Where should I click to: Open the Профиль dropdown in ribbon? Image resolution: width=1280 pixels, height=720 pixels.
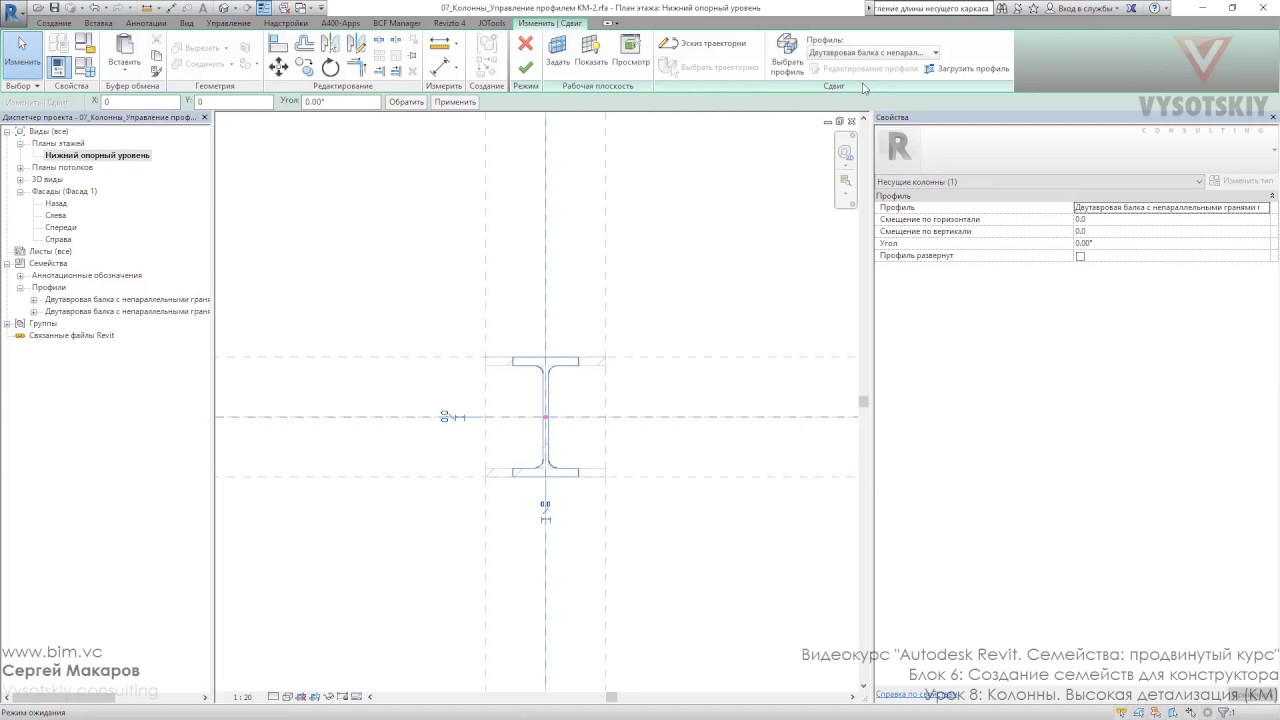pyautogui.click(x=873, y=53)
